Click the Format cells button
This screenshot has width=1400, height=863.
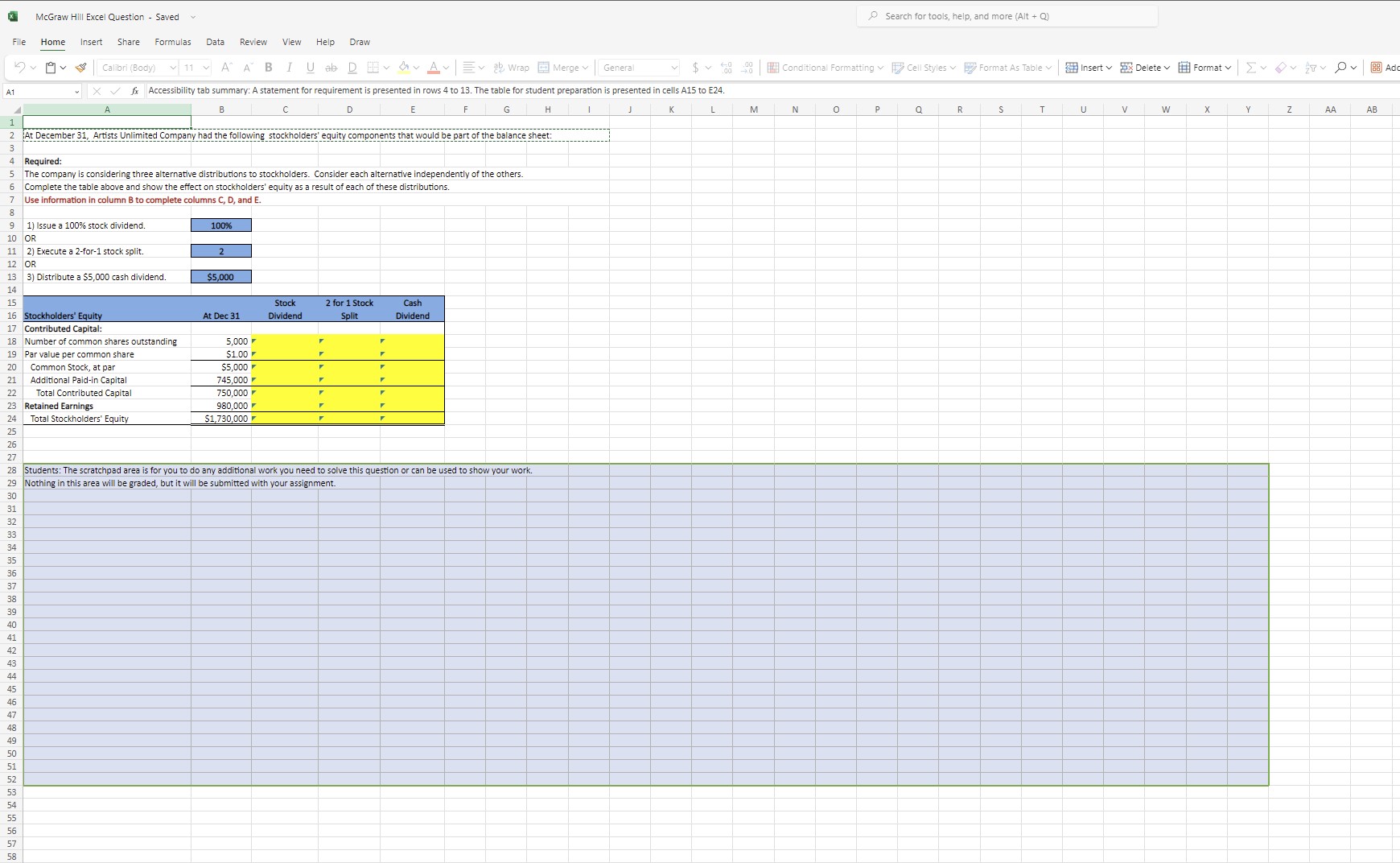pyautogui.click(x=1204, y=68)
